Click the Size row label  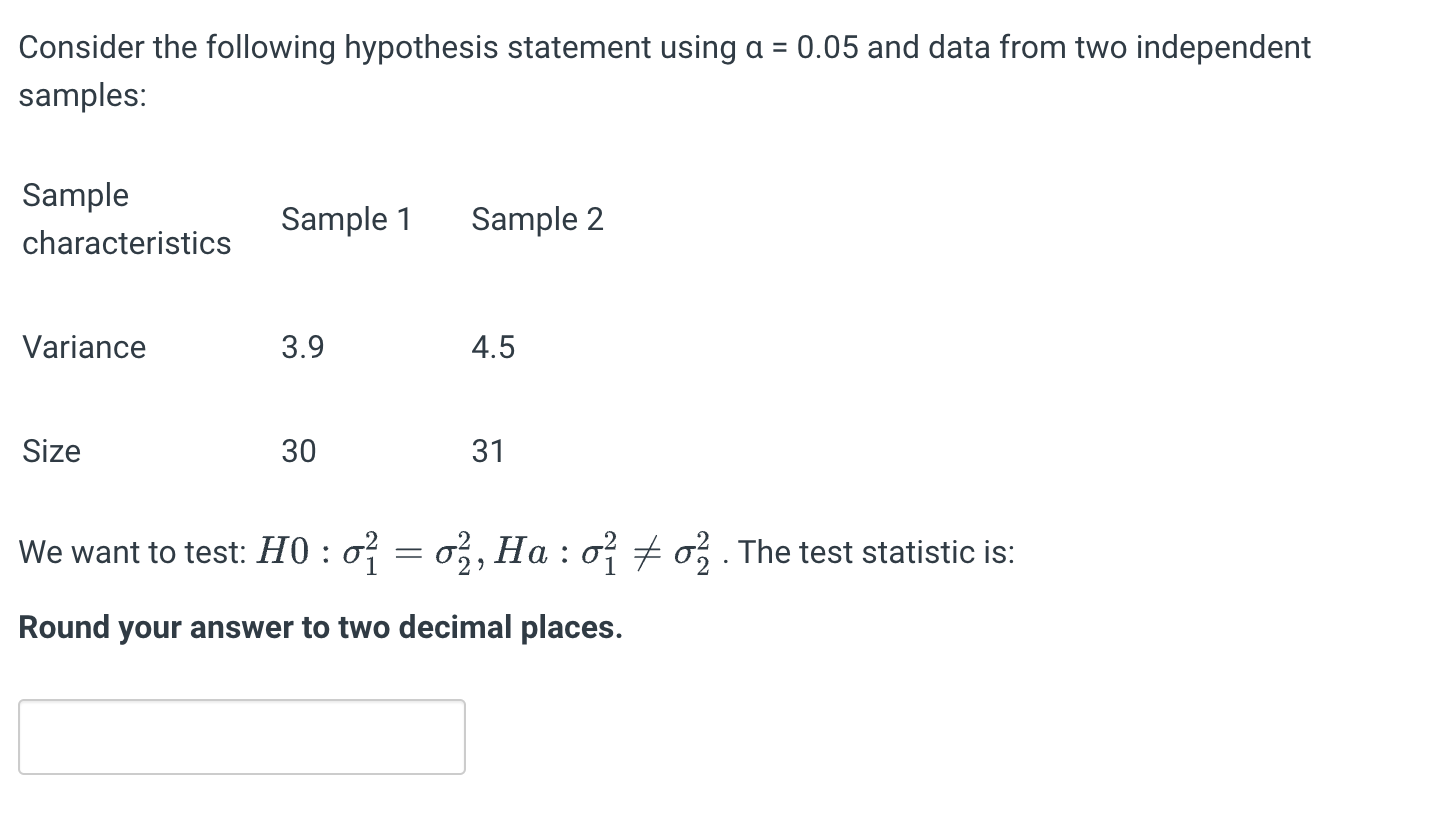pos(51,451)
